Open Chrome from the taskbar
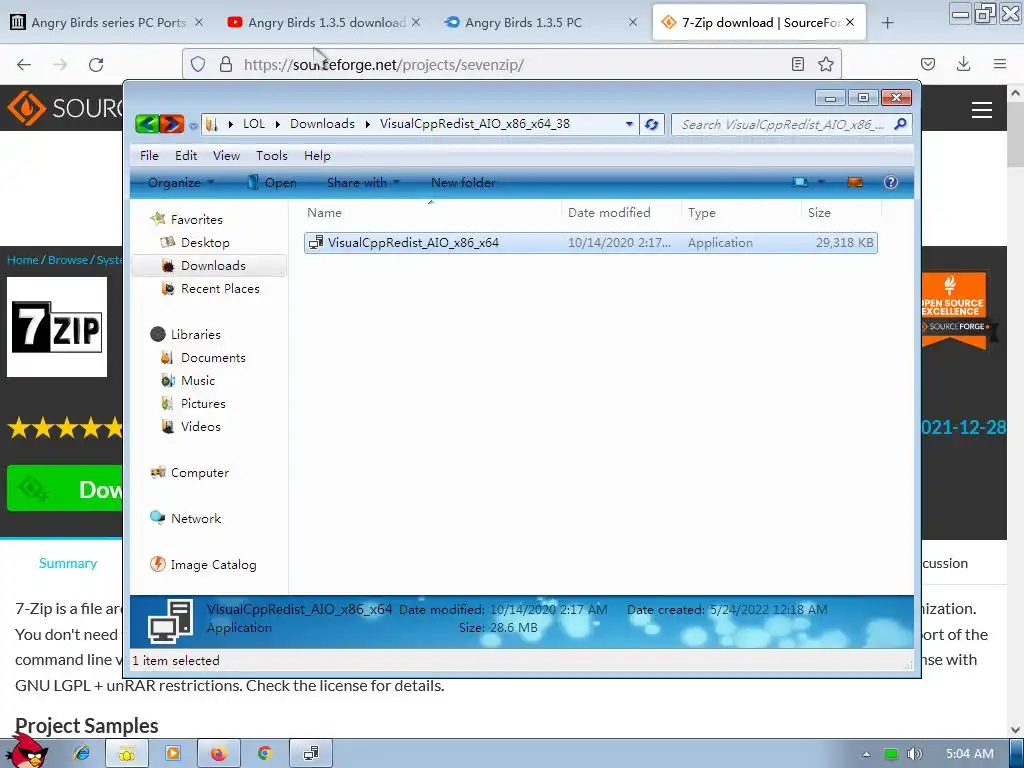1024x768 pixels. click(264, 754)
